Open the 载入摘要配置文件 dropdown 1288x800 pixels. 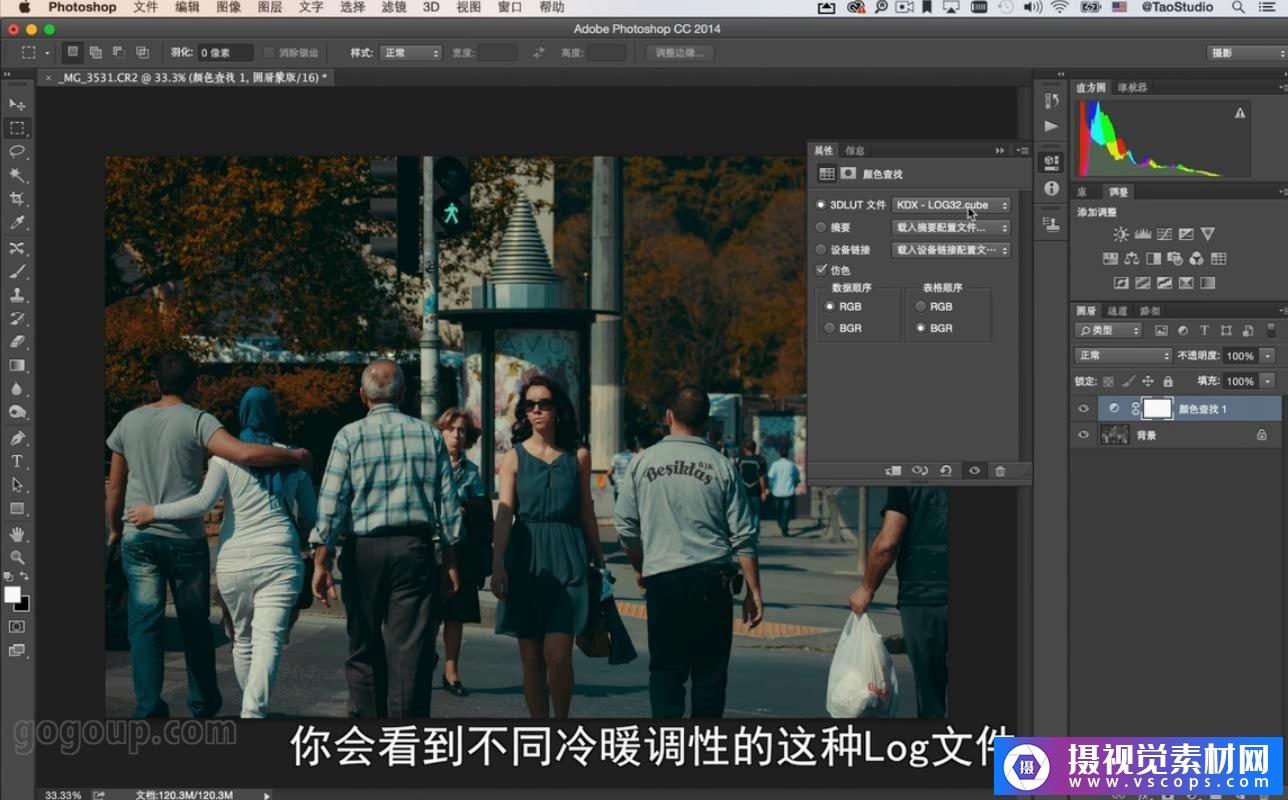tap(951, 228)
